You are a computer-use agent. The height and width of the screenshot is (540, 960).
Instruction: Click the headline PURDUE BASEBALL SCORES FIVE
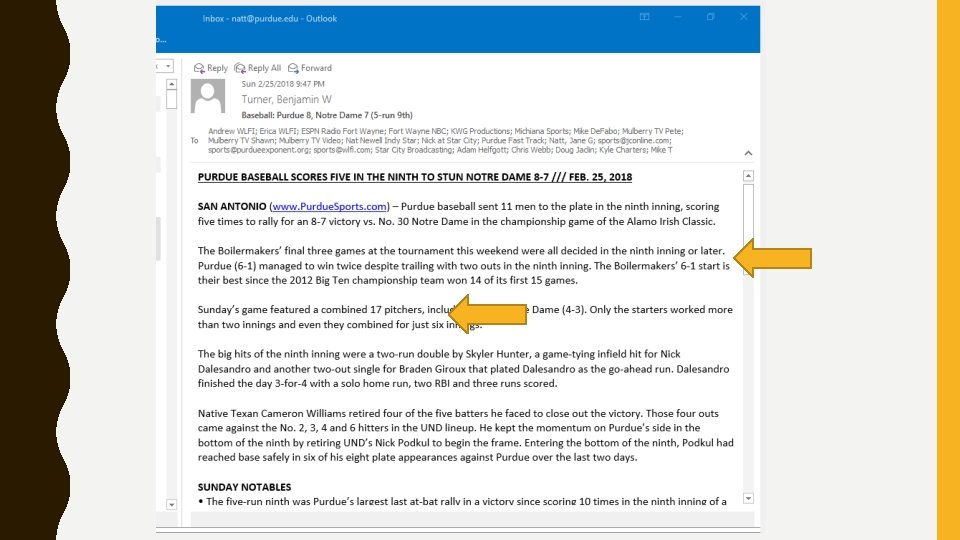pos(414,177)
